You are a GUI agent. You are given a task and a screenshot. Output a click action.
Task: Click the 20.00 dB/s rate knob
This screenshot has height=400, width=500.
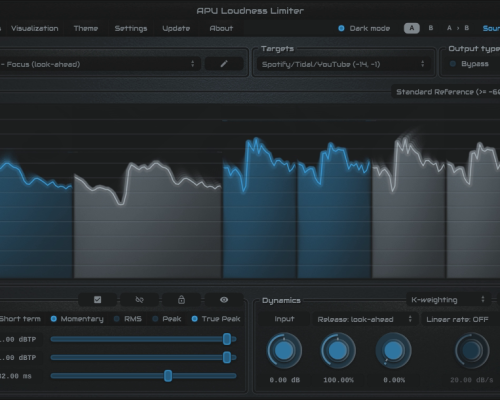[x=472, y=351]
